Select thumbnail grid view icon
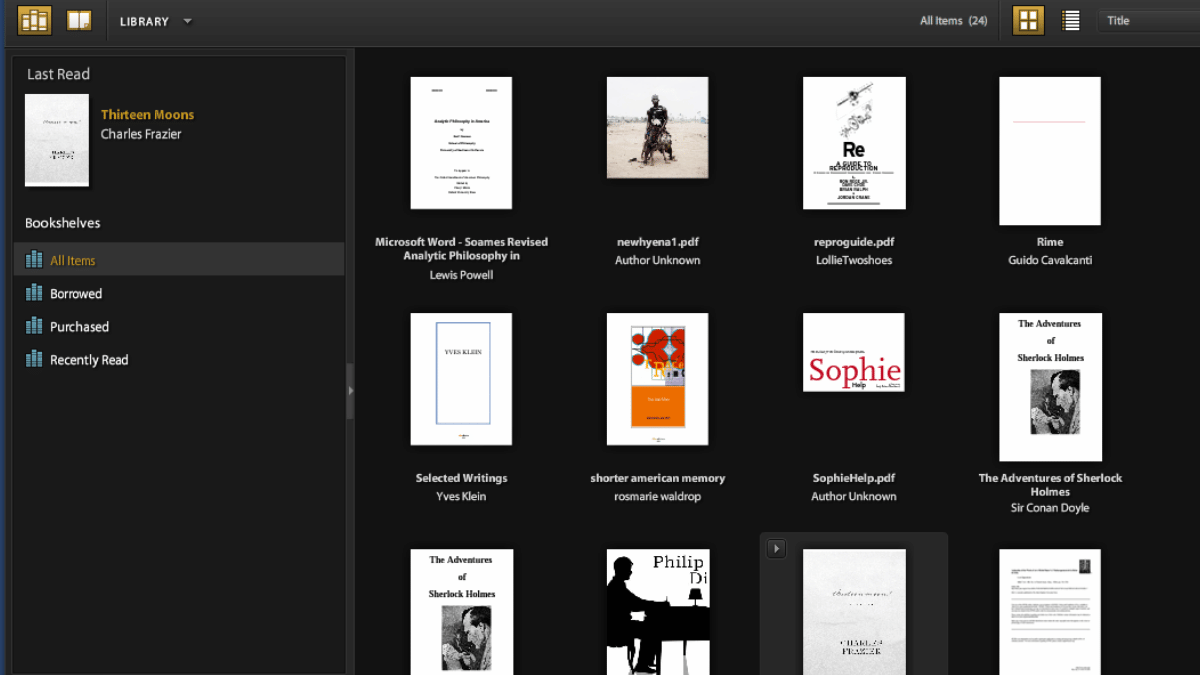The height and width of the screenshot is (675, 1200). 1029,20
